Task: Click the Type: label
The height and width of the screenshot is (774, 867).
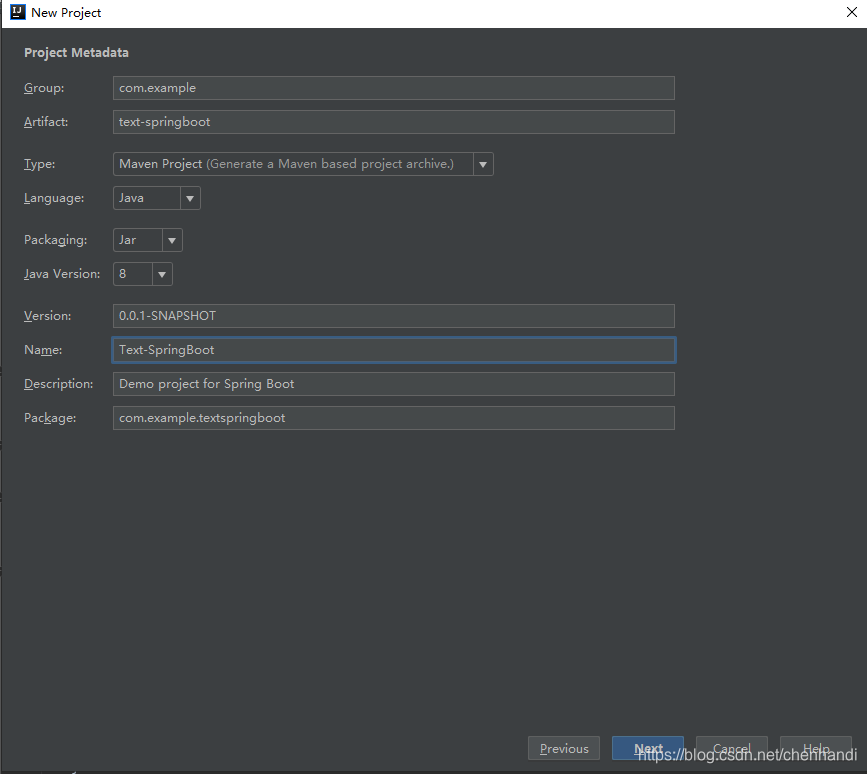Action: pyautogui.click(x=39, y=164)
